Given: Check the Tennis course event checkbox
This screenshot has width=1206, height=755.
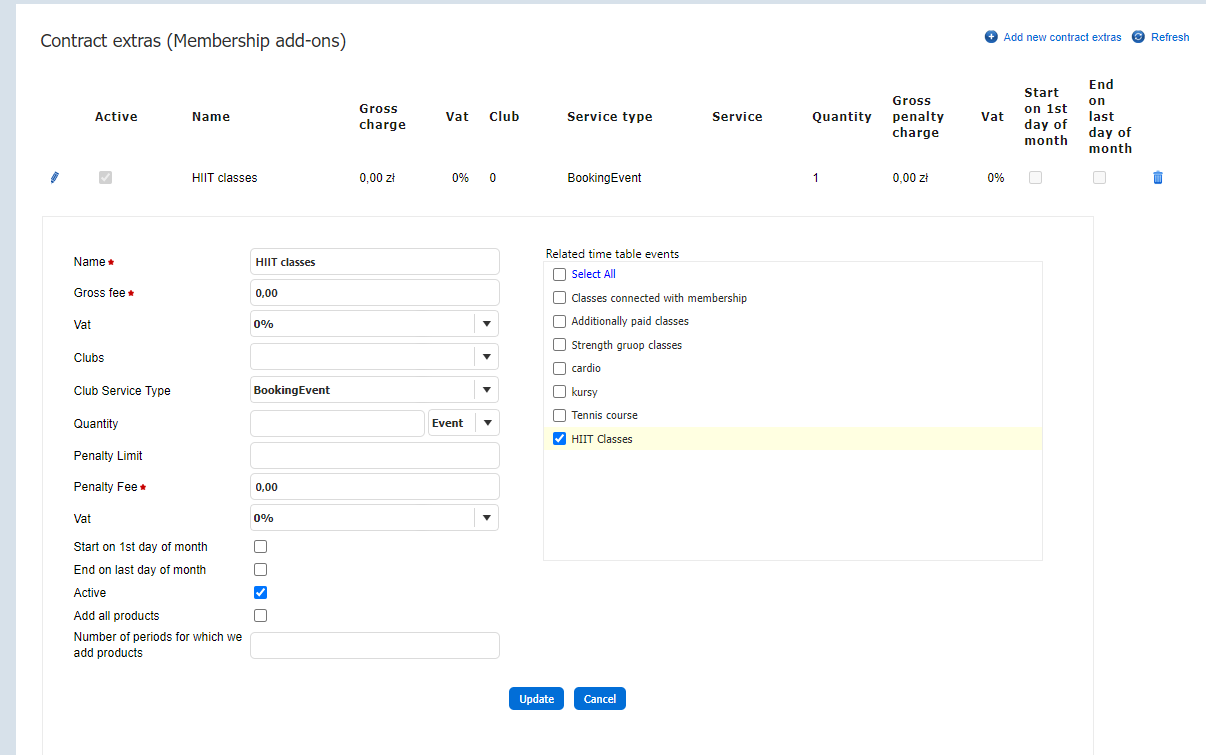Looking at the screenshot, I should (x=560, y=415).
